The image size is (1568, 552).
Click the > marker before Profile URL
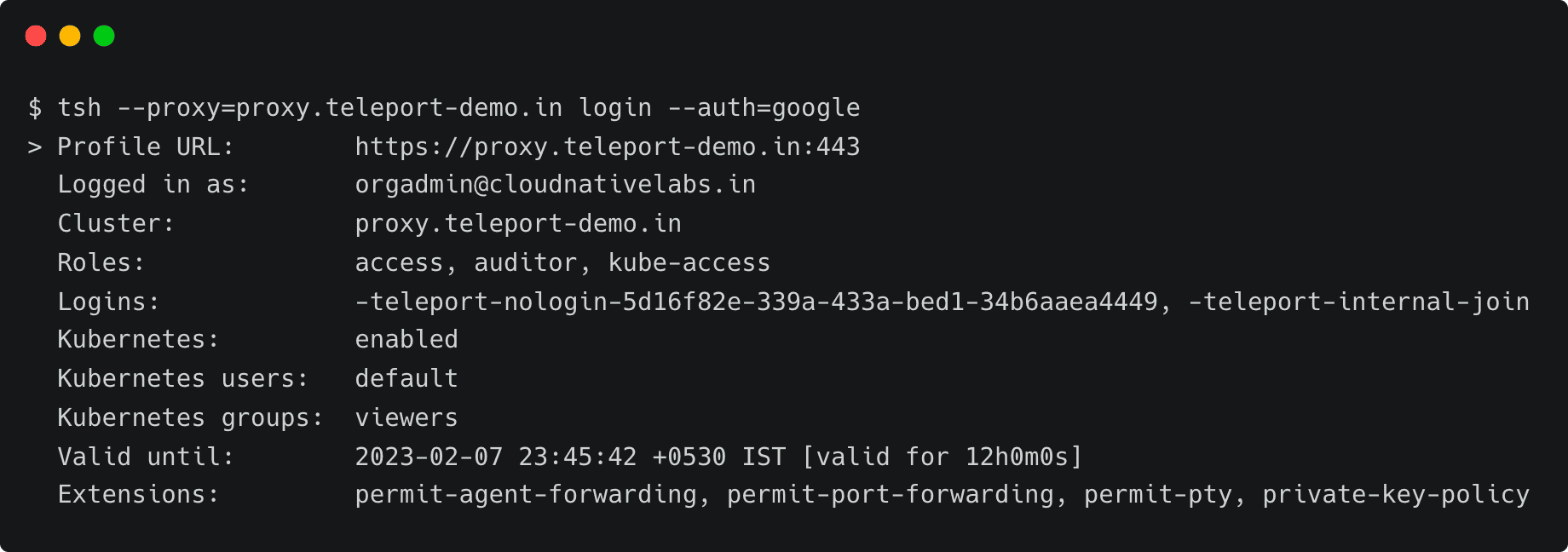point(35,147)
